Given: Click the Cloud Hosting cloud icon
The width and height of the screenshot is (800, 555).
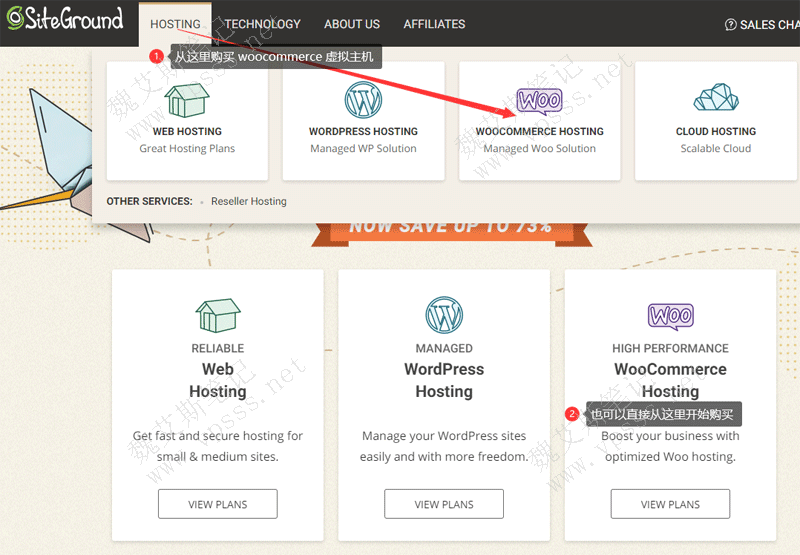Looking at the screenshot, I should tap(716, 97).
